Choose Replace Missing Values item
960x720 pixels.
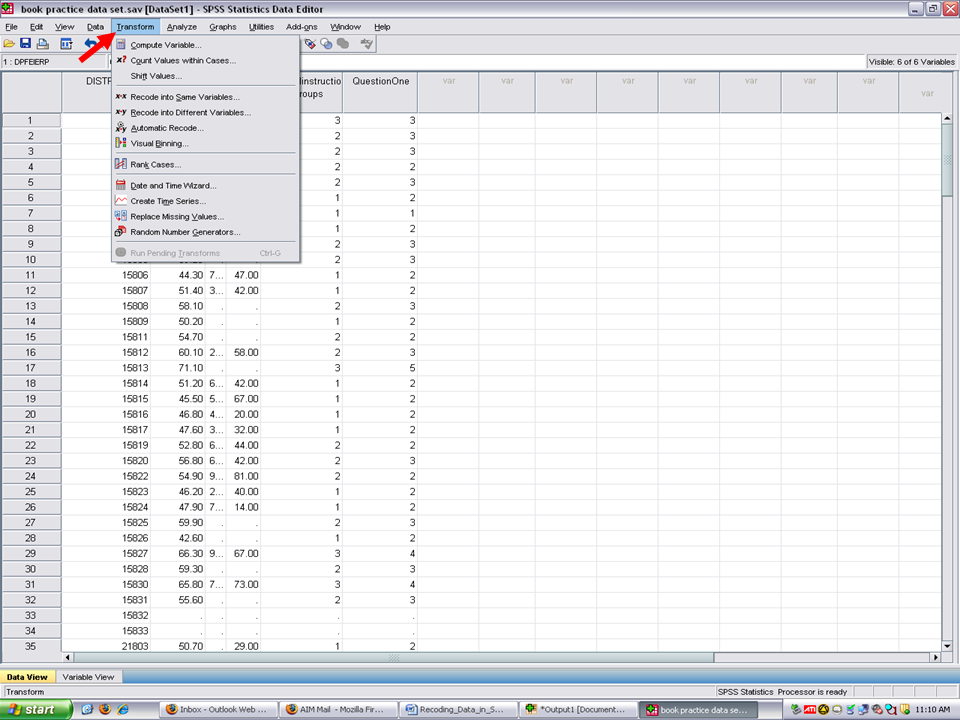pyautogui.click(x=177, y=217)
